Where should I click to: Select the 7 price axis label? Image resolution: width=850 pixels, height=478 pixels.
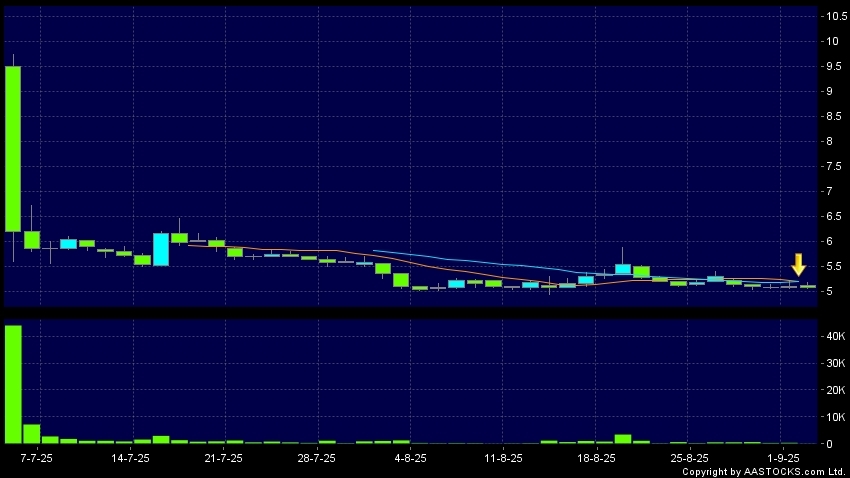pos(829,191)
